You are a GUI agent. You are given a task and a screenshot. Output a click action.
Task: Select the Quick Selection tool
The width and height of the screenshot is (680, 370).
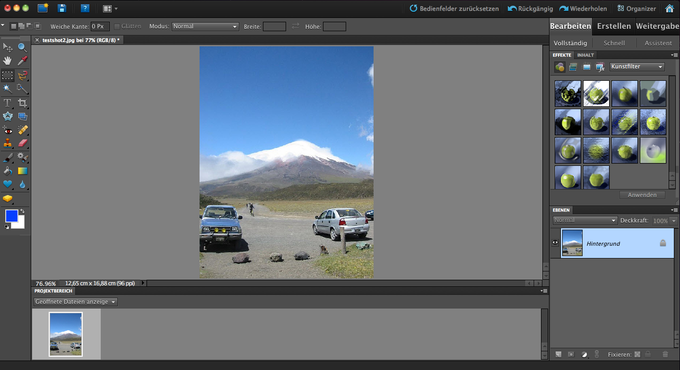(22, 89)
